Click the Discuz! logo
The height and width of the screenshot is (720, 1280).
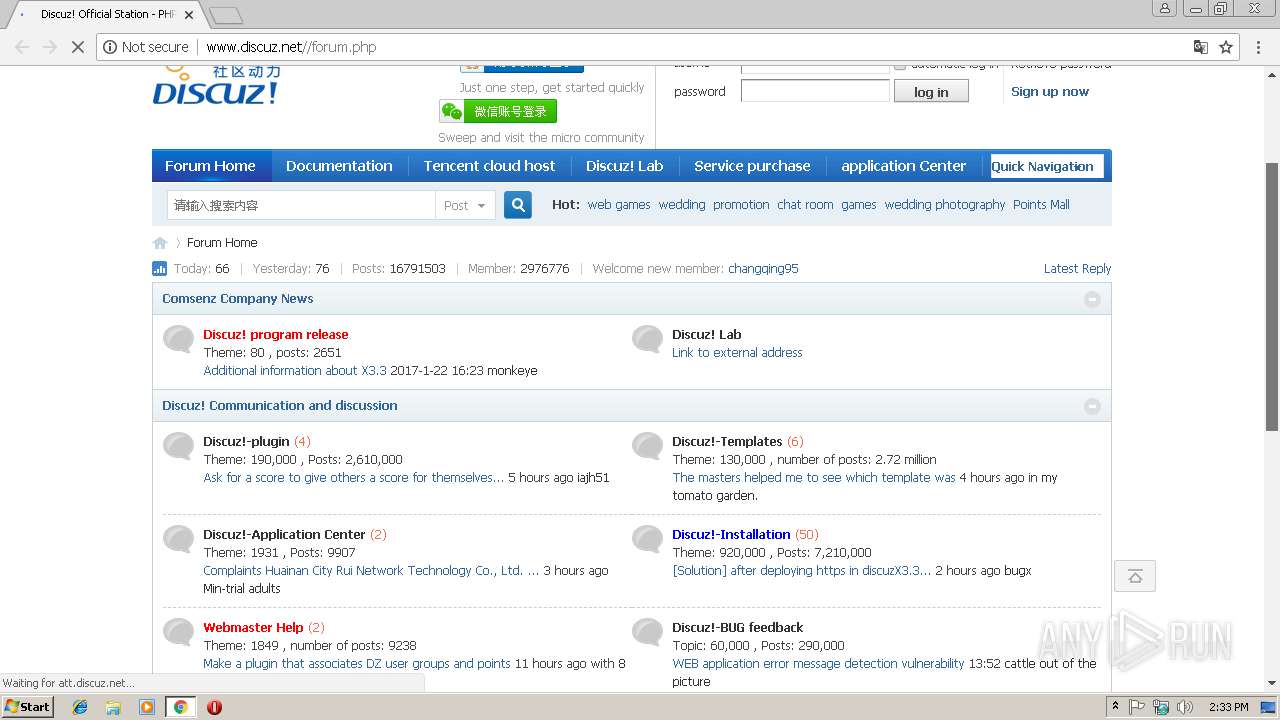pyautogui.click(x=215, y=86)
